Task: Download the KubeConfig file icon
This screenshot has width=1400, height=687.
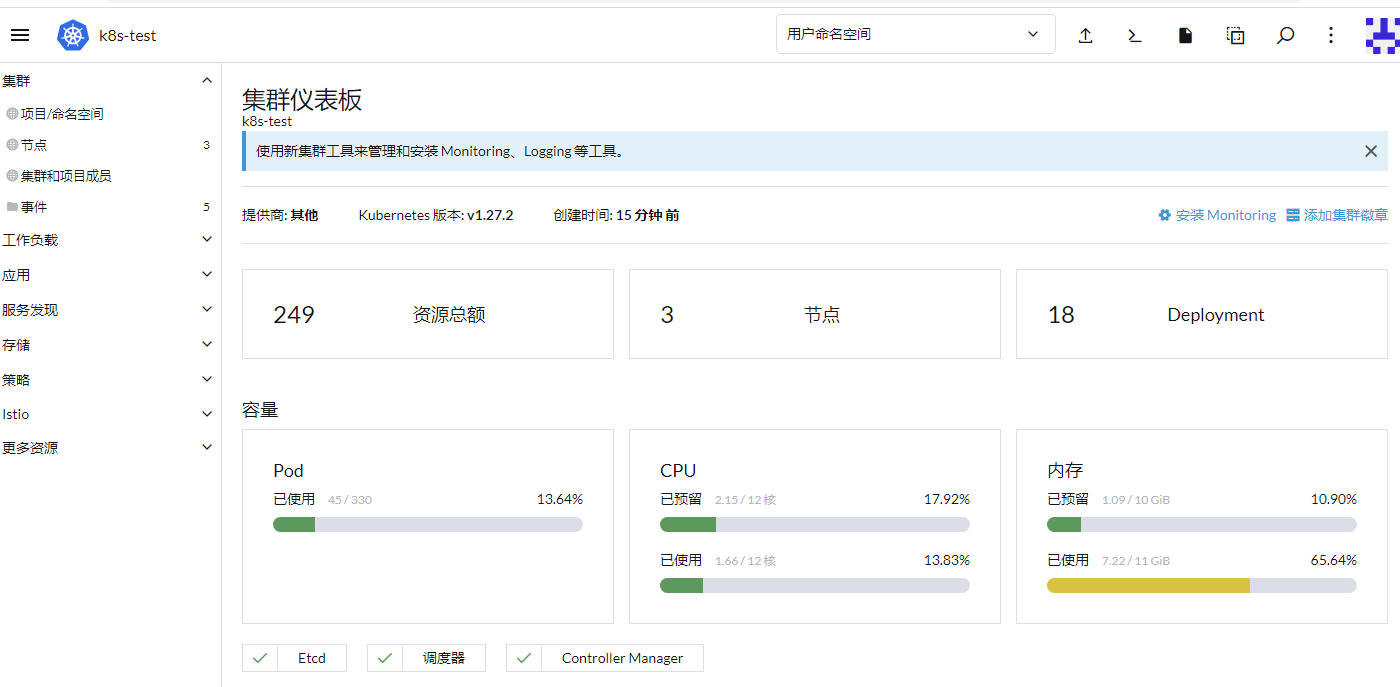Action: point(1185,35)
